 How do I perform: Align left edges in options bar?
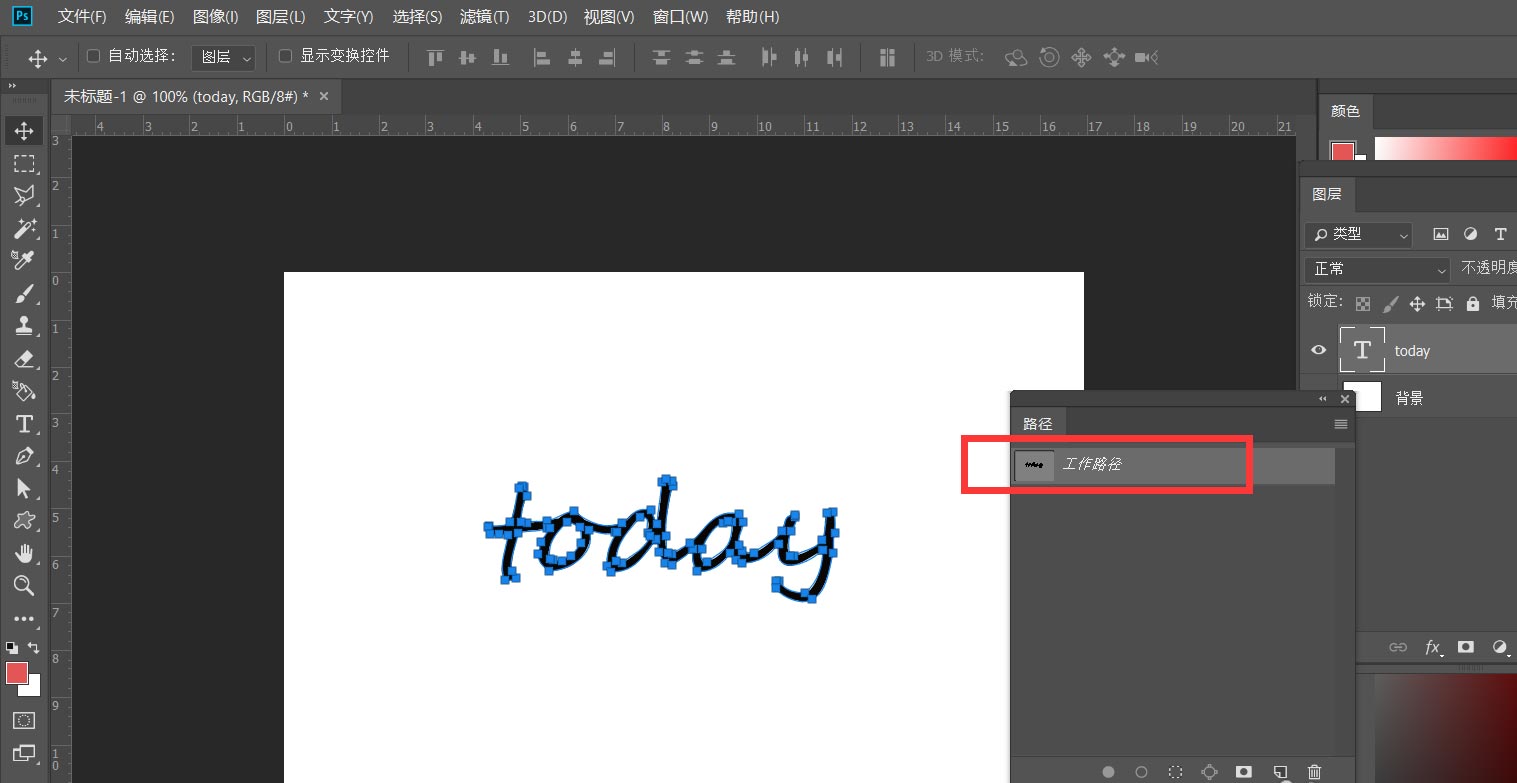click(542, 57)
